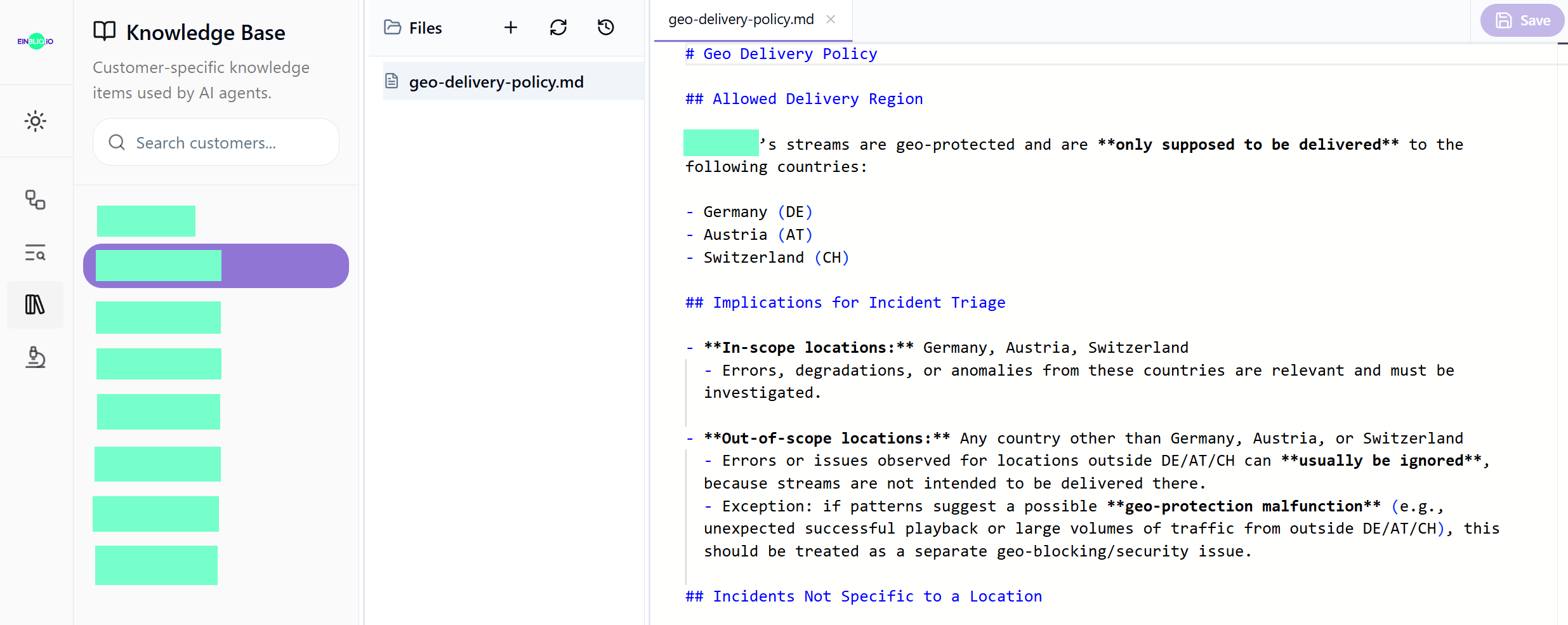Open the file history icon
1568x625 pixels.
coord(606,27)
